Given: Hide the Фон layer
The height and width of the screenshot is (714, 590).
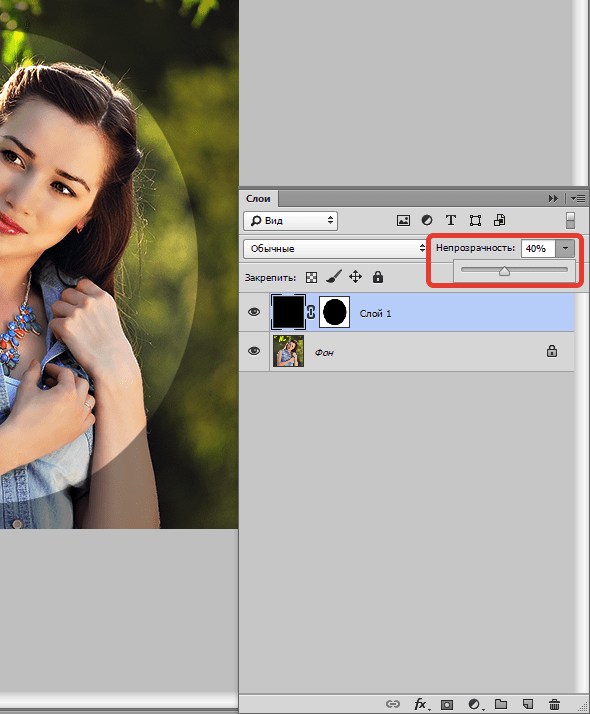Looking at the screenshot, I should pyautogui.click(x=254, y=351).
